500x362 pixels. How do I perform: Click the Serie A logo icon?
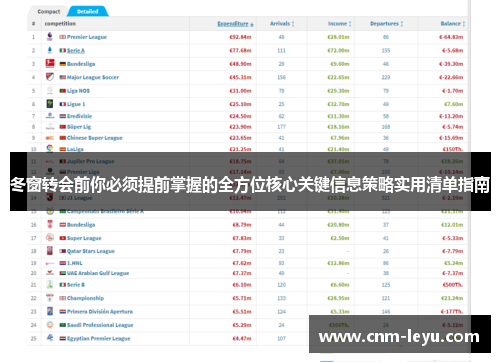(x=50, y=50)
